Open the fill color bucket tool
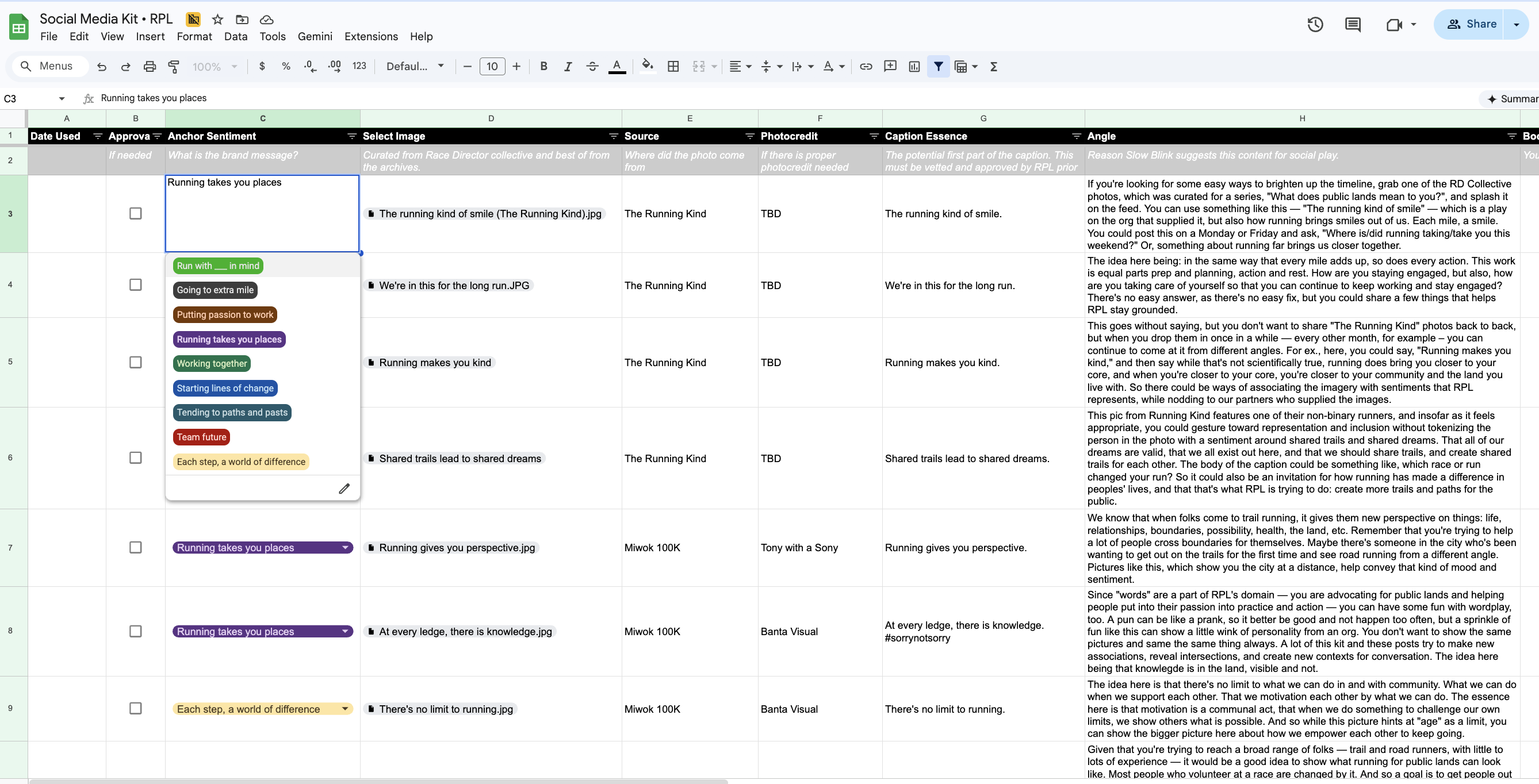 (x=647, y=66)
